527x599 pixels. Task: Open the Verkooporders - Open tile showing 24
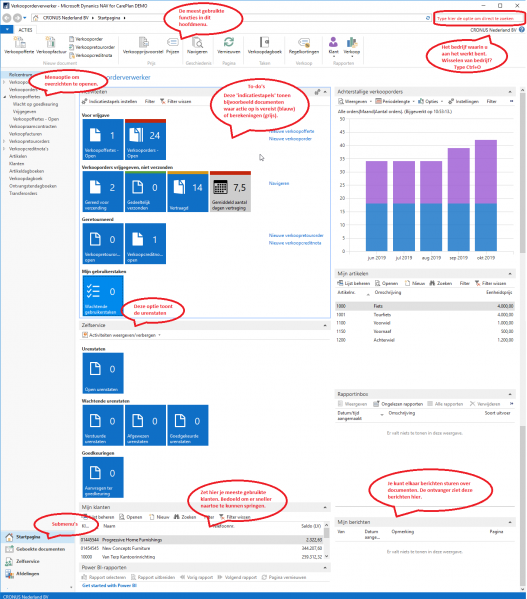(x=145, y=139)
